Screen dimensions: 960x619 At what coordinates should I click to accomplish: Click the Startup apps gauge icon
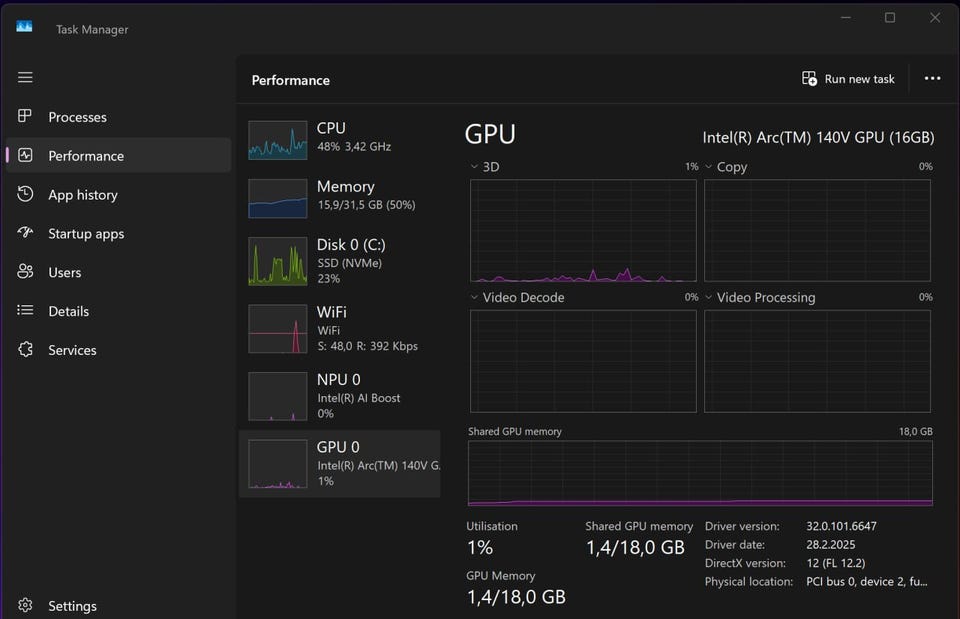(26, 233)
